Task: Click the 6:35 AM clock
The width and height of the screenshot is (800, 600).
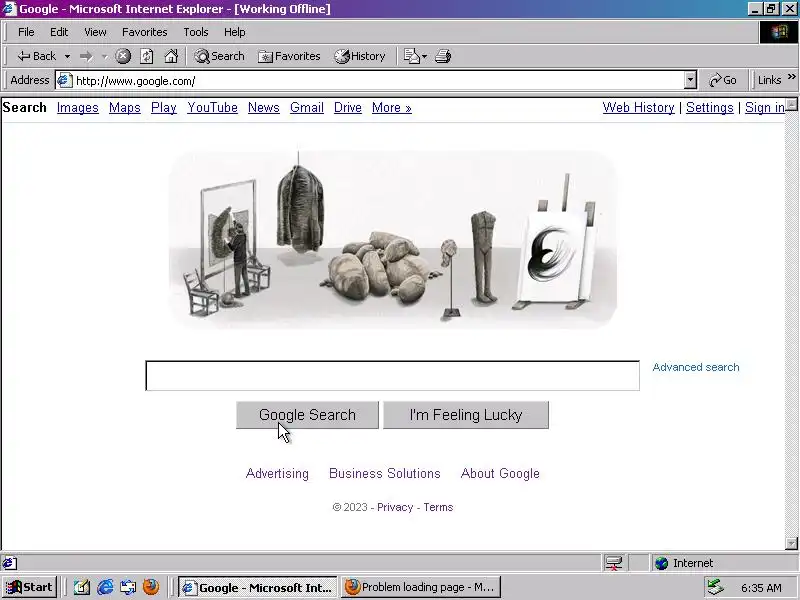Action: (761, 588)
